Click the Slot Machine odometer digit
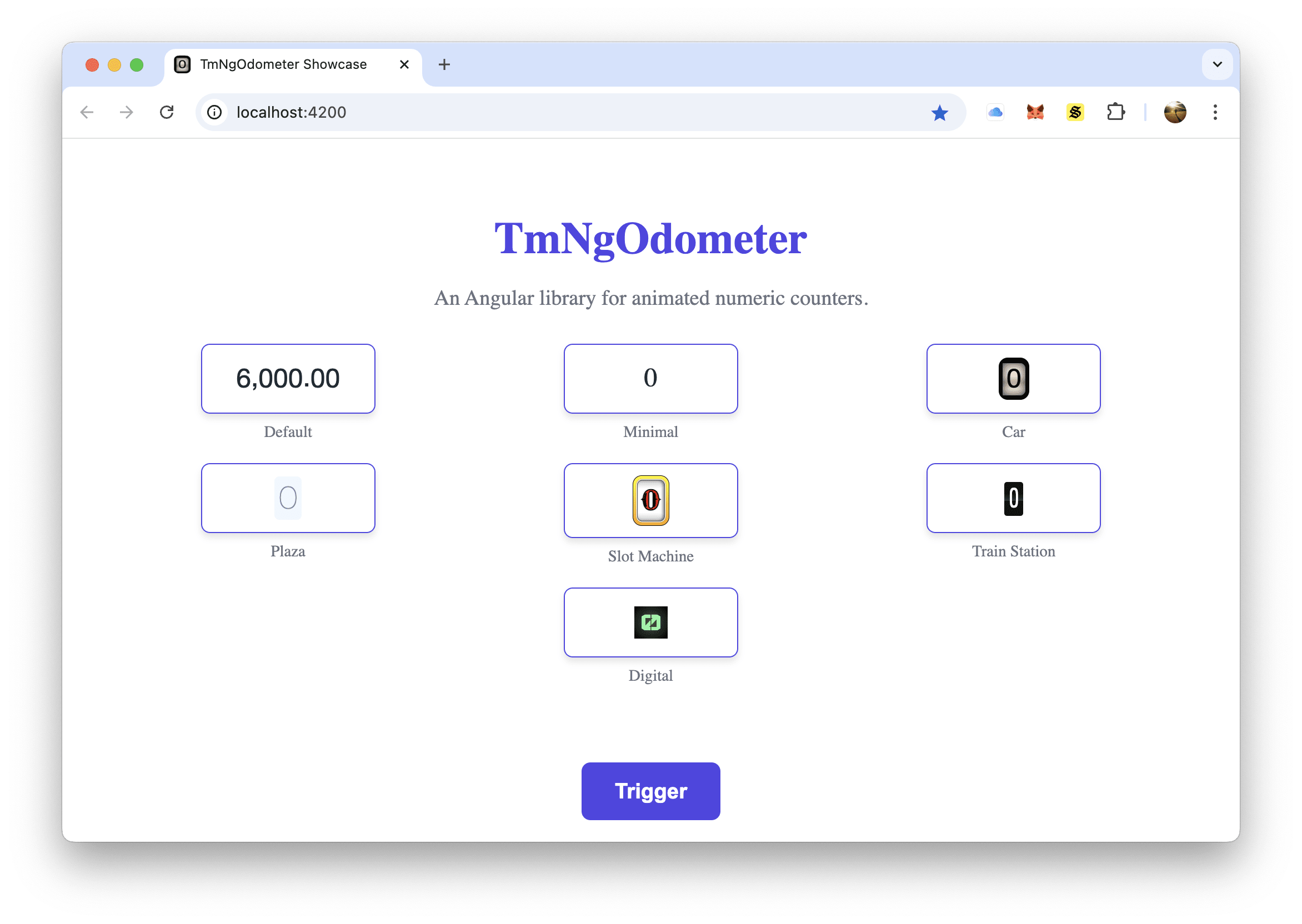 [650, 500]
